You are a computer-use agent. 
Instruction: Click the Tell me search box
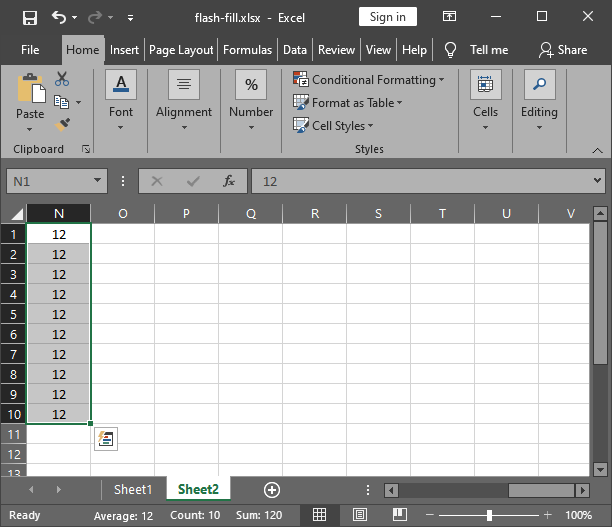click(x=489, y=50)
